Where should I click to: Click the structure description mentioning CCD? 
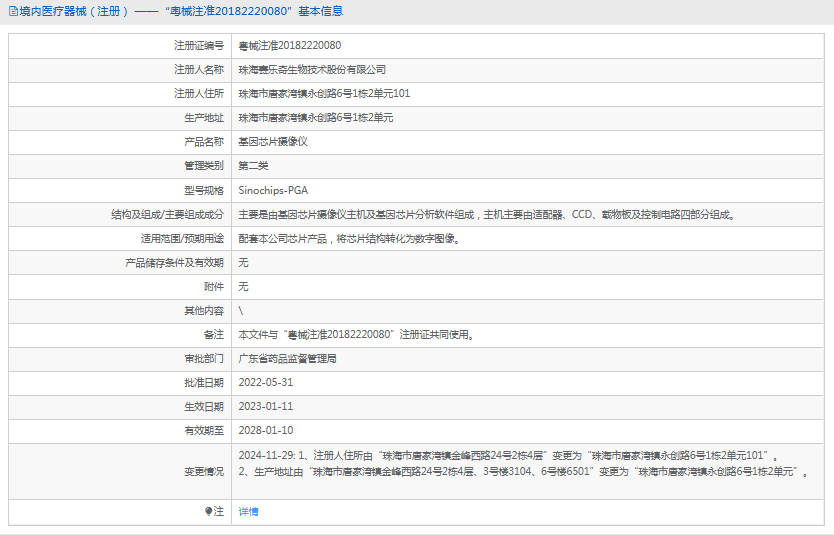pyautogui.click(x=487, y=214)
